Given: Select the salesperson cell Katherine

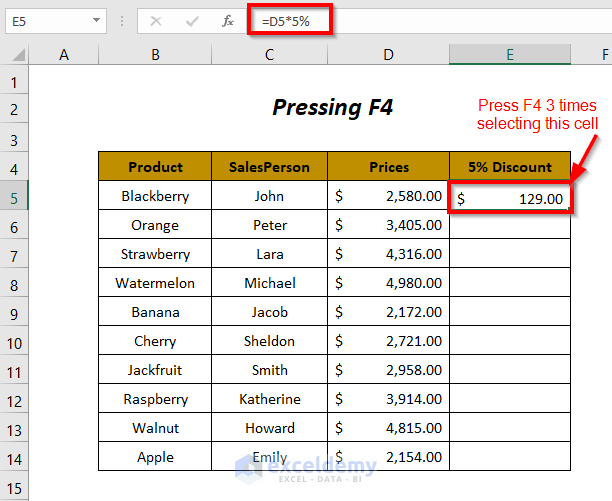Looking at the screenshot, I should click(269, 399).
